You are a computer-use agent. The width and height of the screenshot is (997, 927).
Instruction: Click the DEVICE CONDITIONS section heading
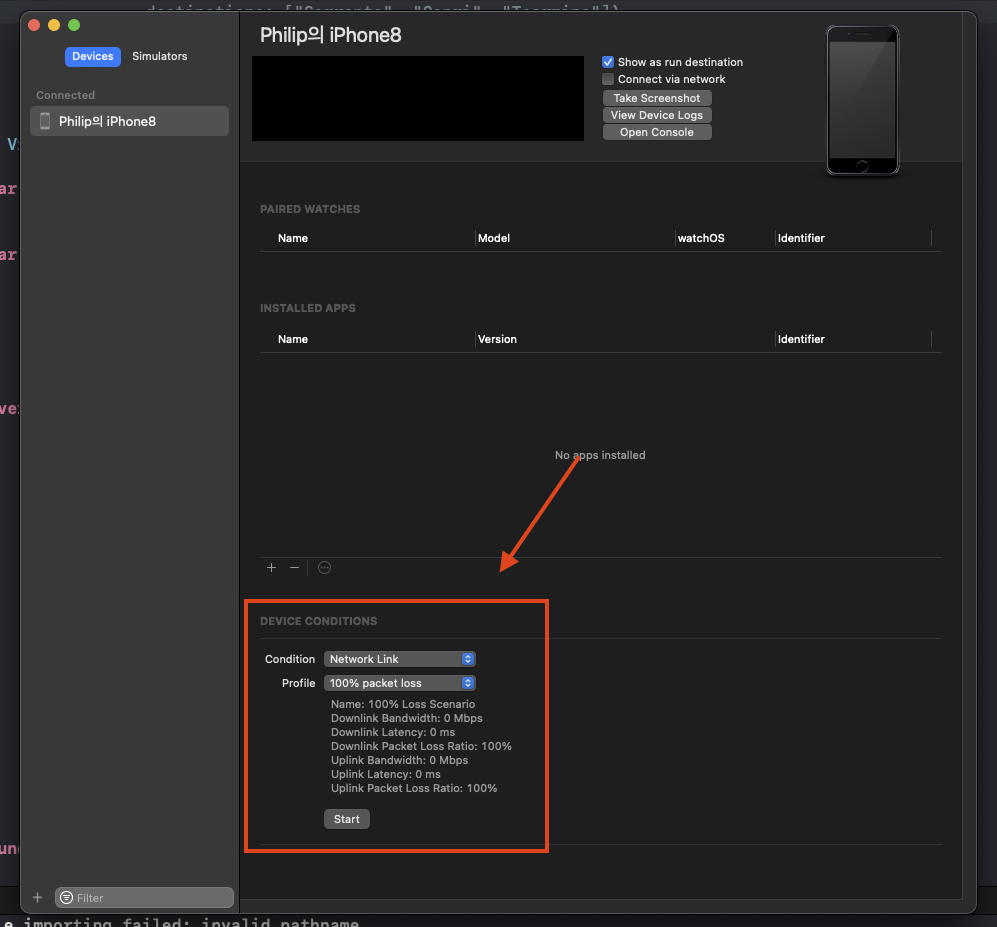coord(319,621)
